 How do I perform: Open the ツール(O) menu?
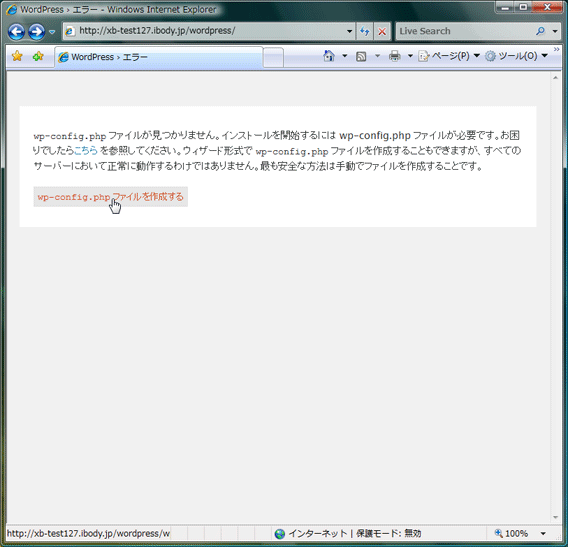tap(516, 56)
